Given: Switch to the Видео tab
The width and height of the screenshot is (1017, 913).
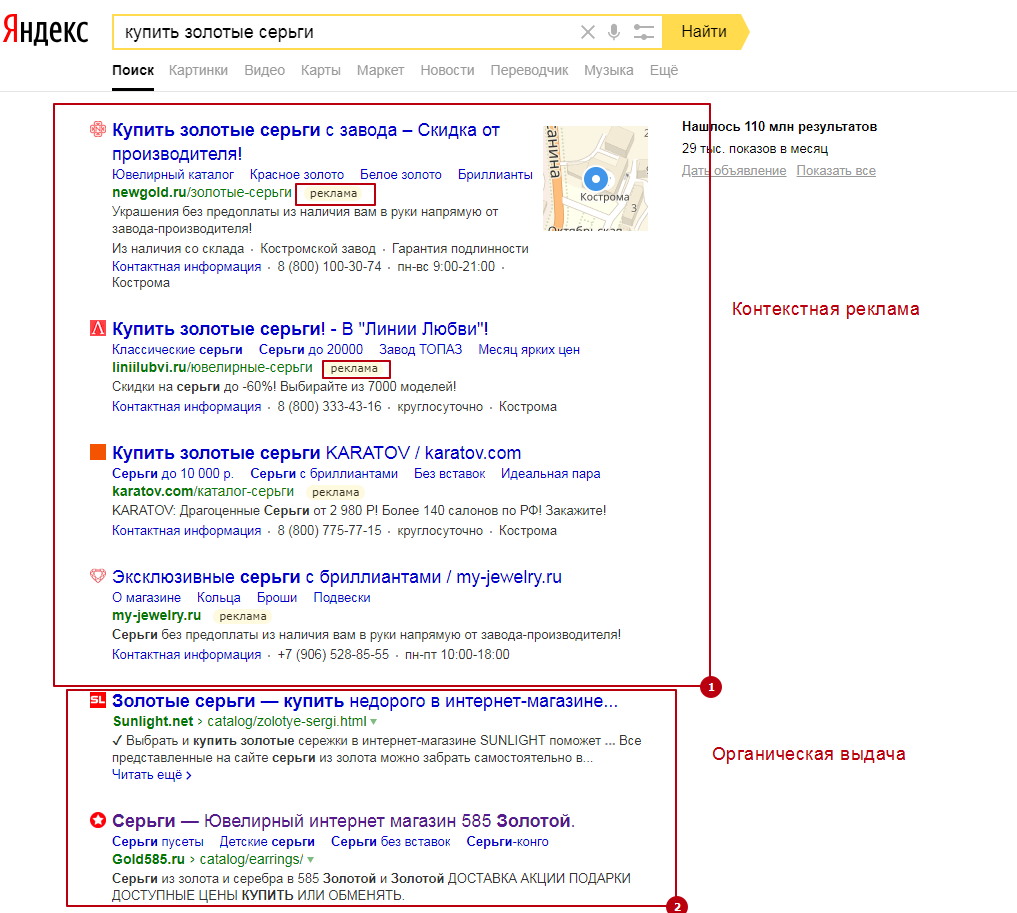Looking at the screenshot, I should (x=265, y=70).
